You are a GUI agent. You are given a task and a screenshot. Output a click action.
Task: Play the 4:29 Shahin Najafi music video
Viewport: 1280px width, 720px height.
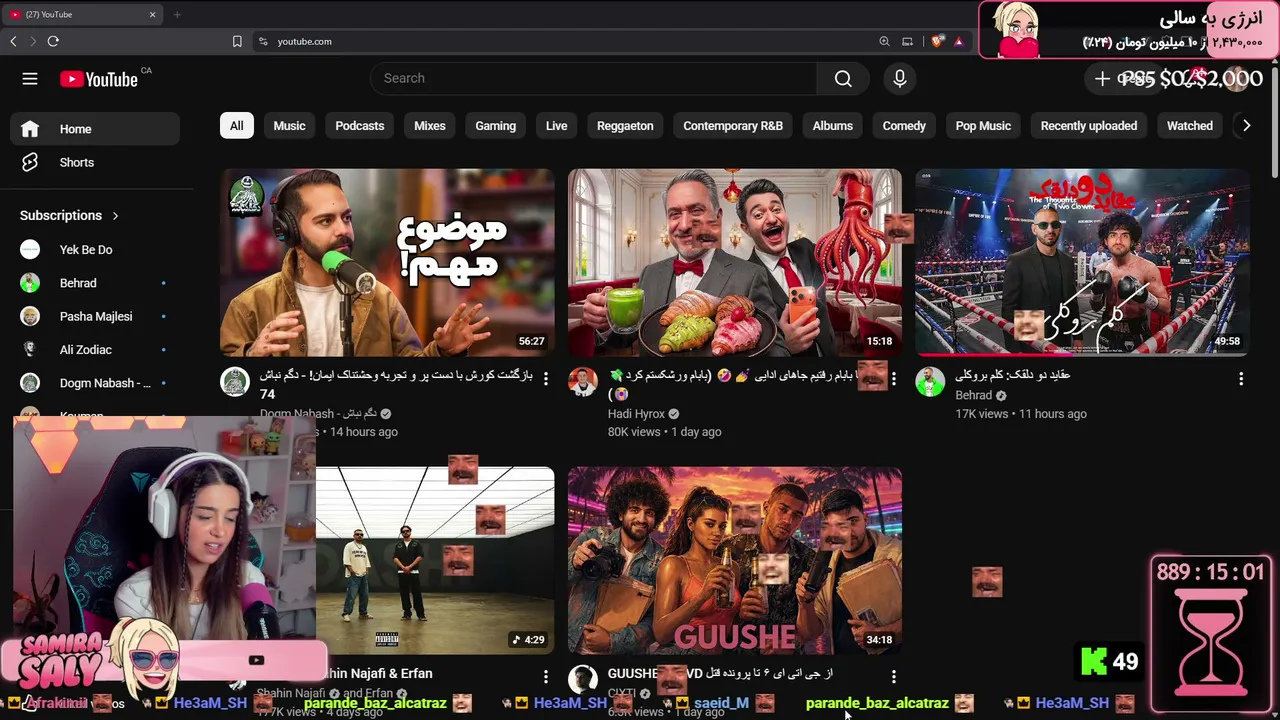click(x=435, y=560)
